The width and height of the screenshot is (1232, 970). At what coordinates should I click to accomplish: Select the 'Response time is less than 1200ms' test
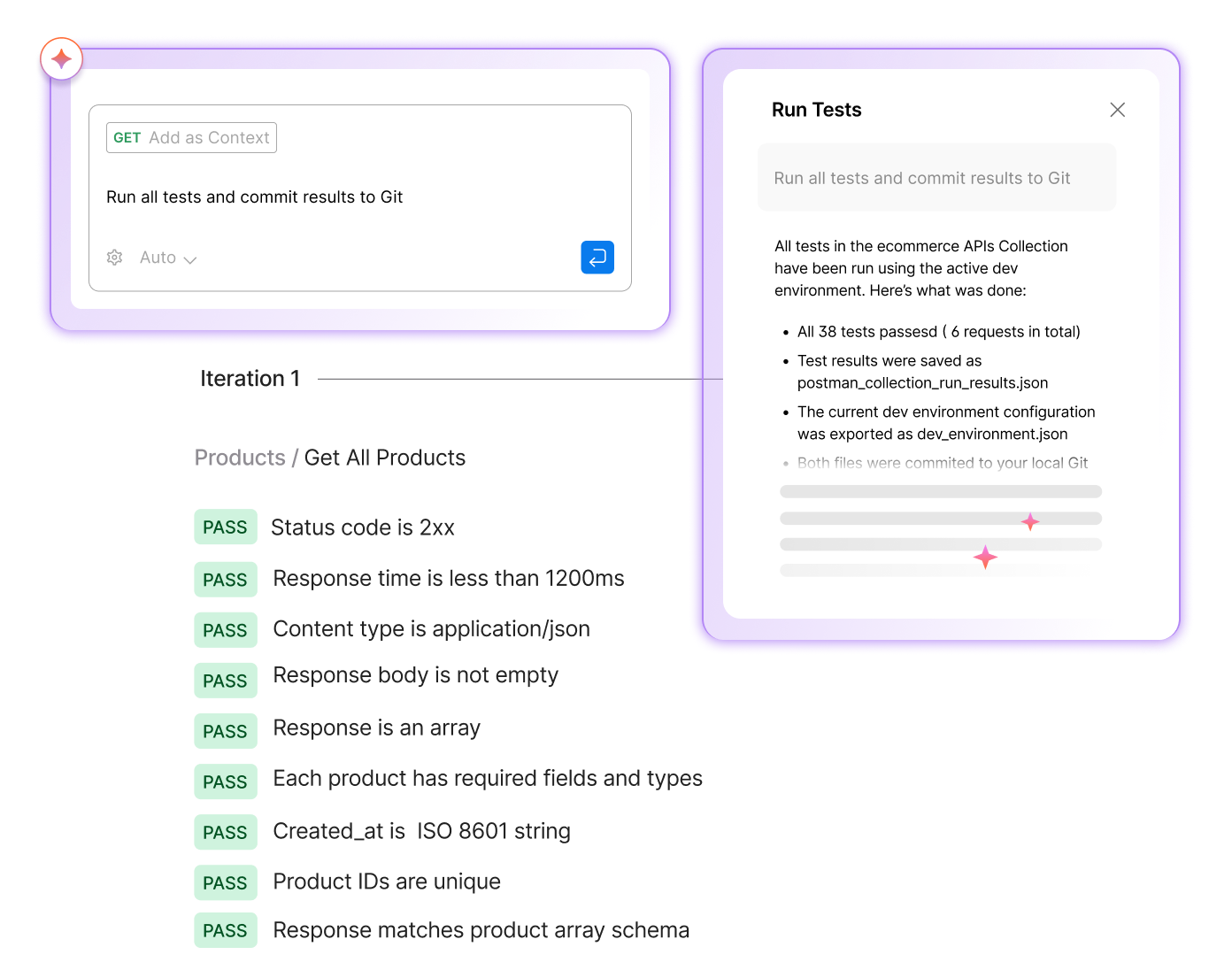pyautogui.click(x=448, y=579)
